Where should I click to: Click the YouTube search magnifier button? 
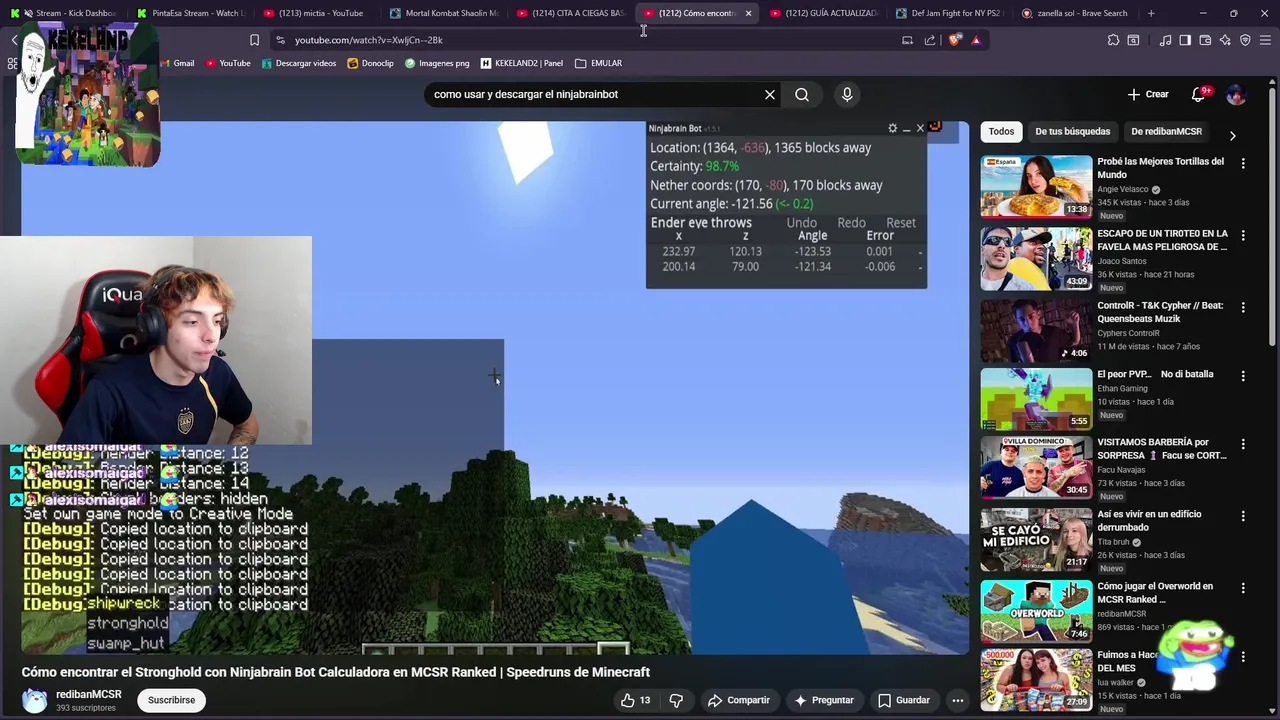802,94
